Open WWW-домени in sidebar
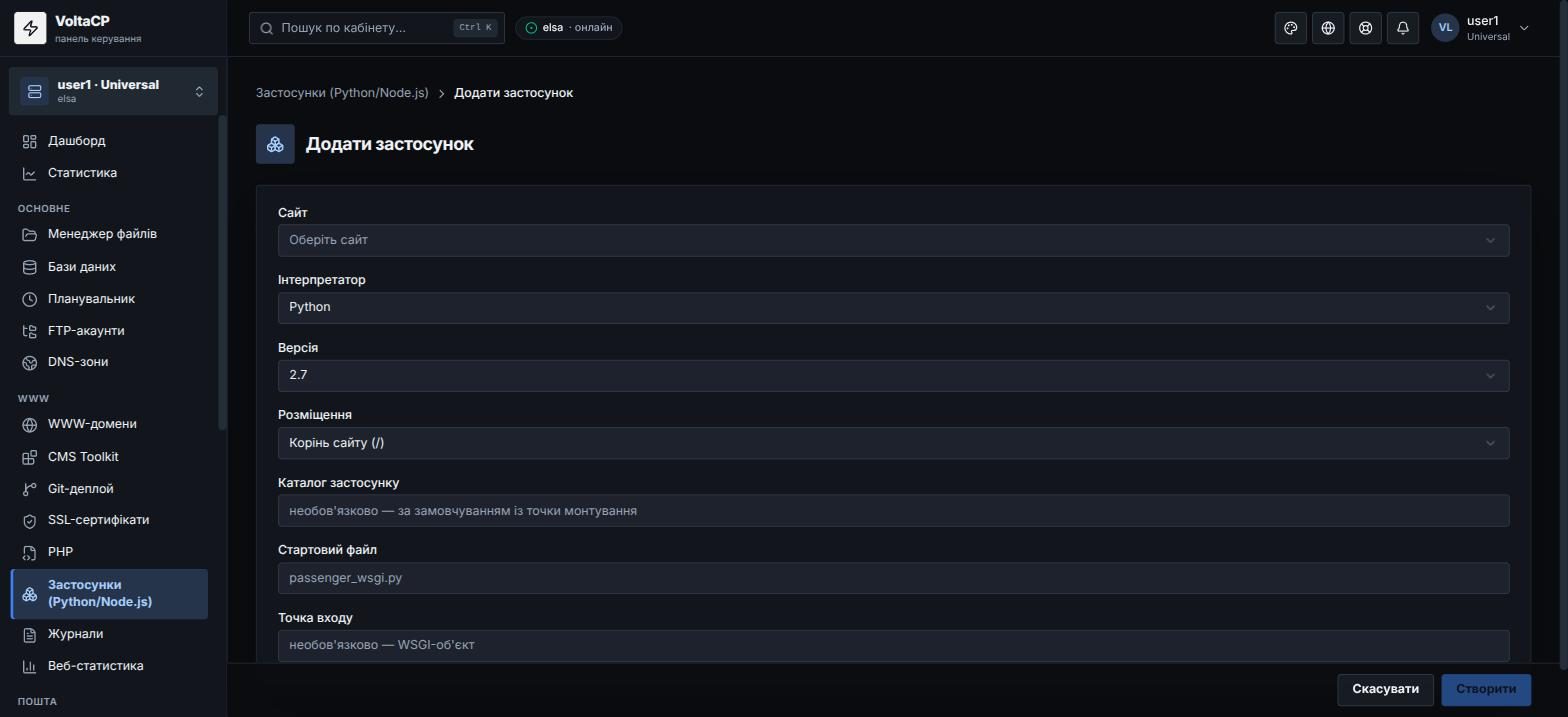Screen dimensions: 1568x717 pyautogui.click(x=109, y=424)
